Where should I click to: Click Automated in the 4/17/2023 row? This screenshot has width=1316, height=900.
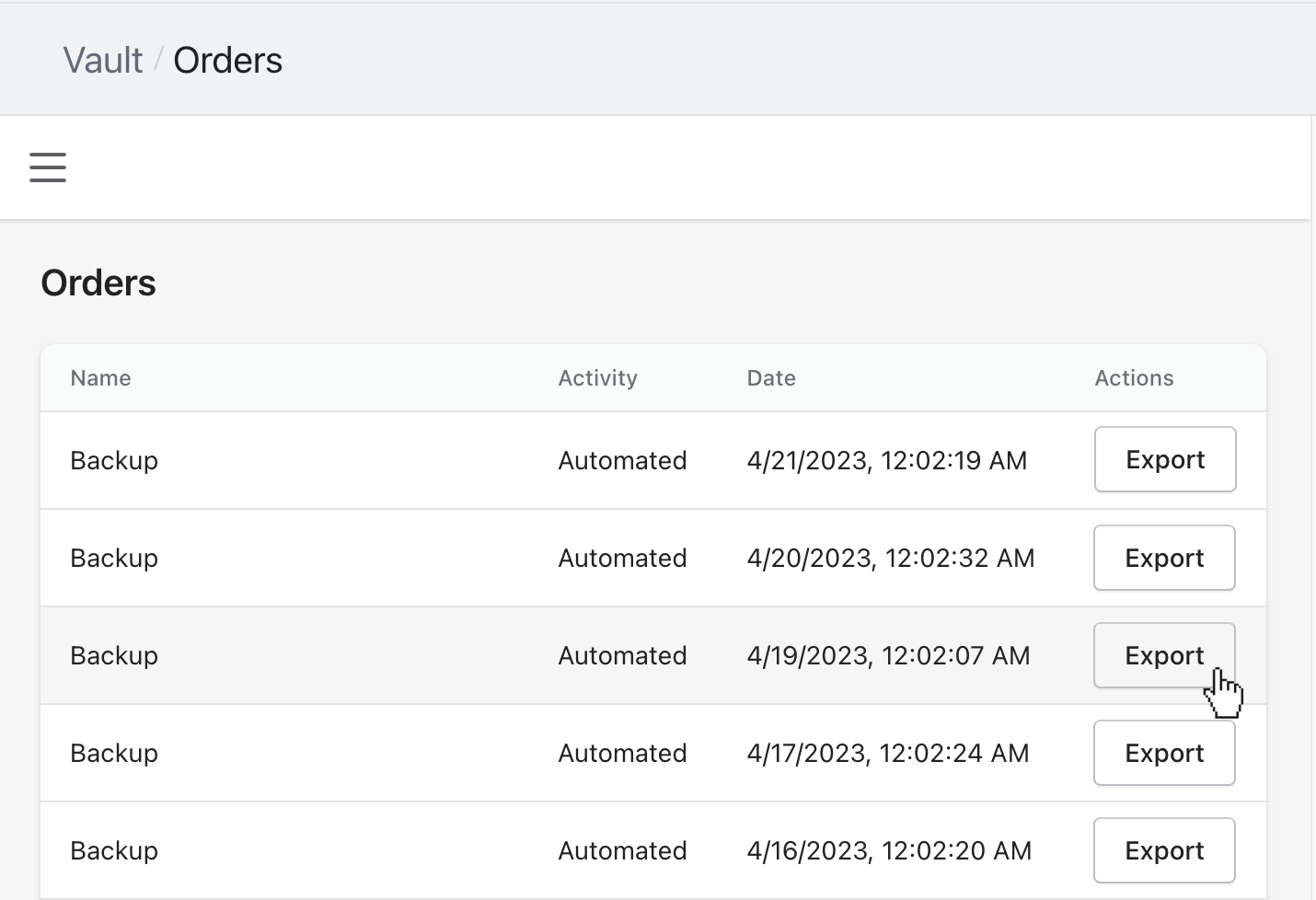622,753
